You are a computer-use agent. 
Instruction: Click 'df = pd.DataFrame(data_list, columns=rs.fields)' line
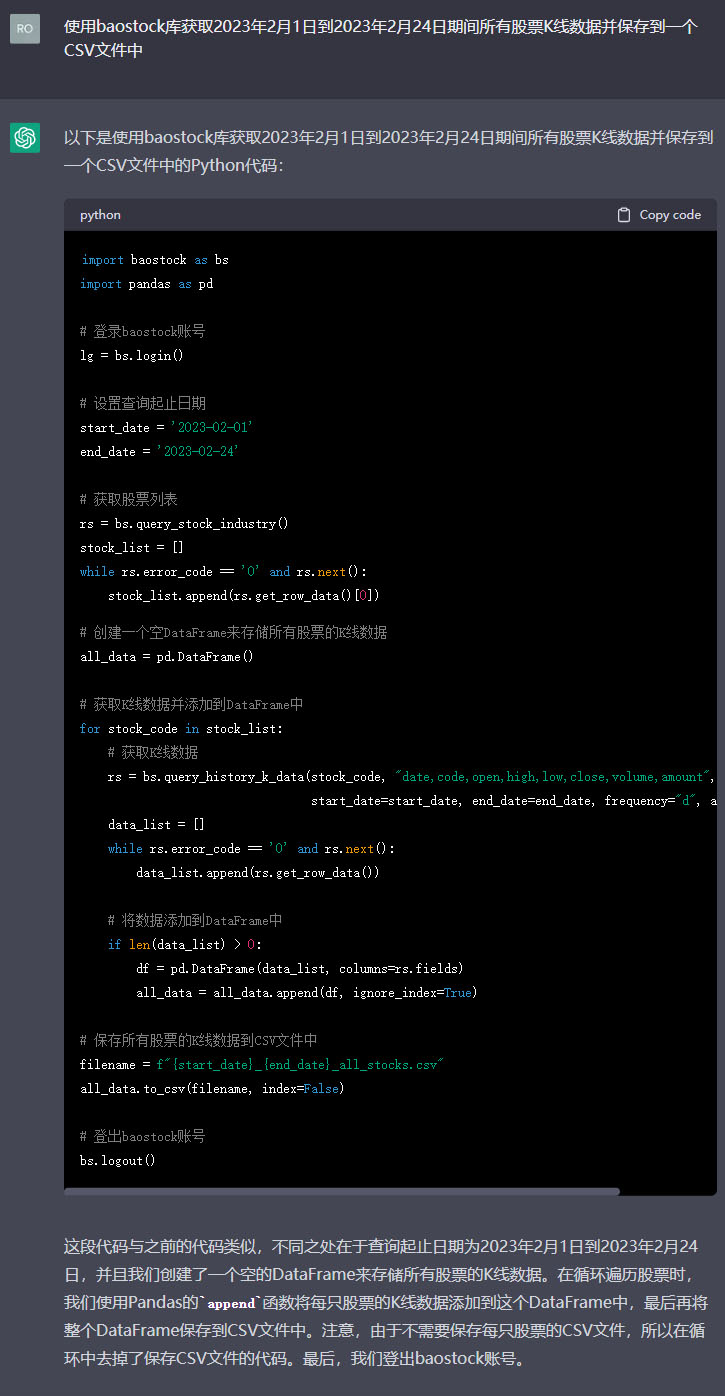click(300, 969)
